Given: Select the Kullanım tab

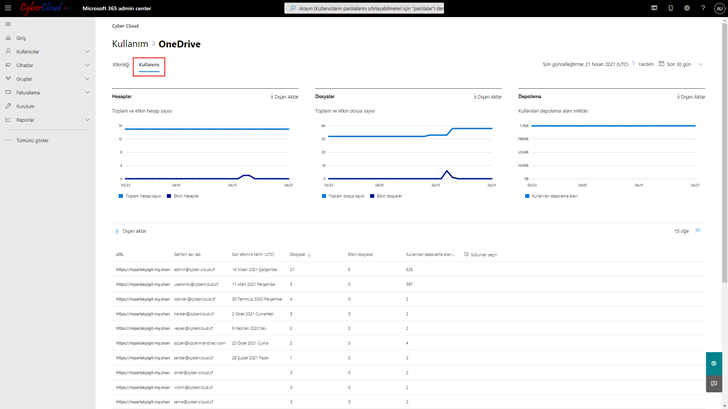Looking at the screenshot, I should click(149, 65).
